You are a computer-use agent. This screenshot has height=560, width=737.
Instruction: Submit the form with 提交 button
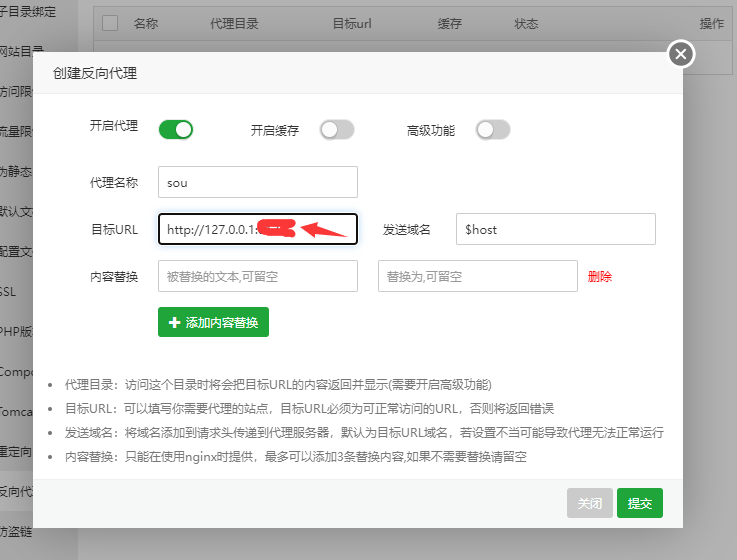[x=640, y=504]
